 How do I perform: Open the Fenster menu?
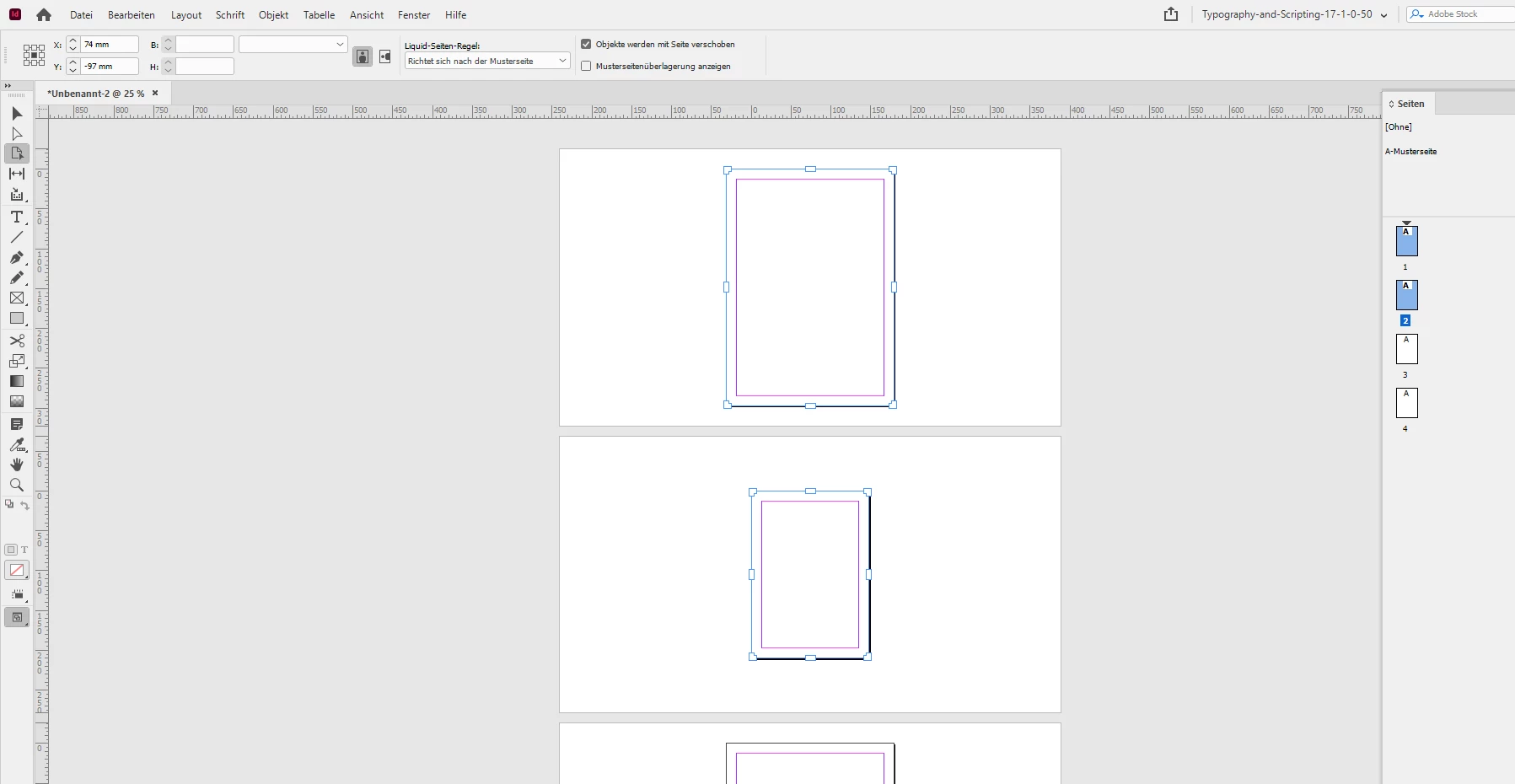(414, 14)
